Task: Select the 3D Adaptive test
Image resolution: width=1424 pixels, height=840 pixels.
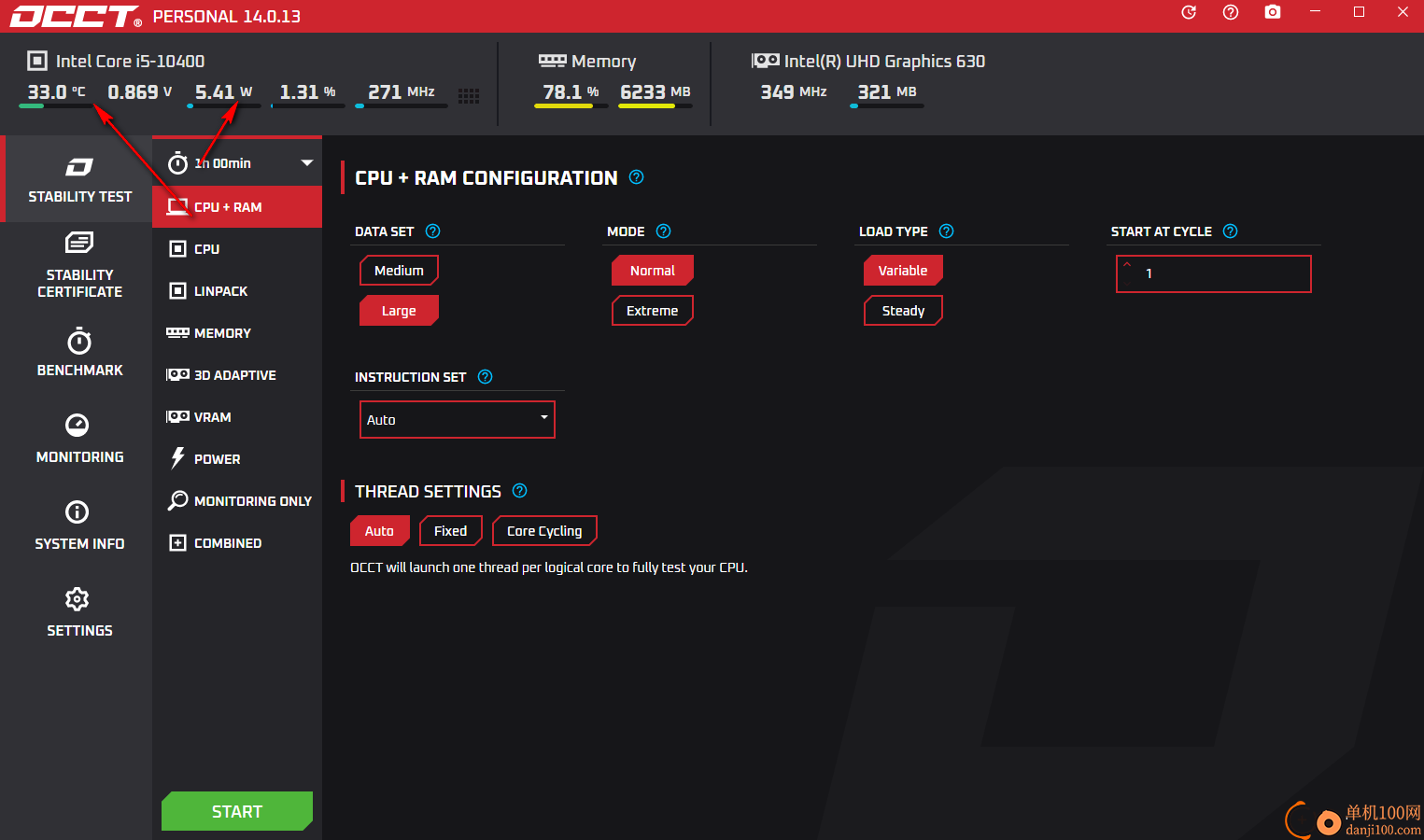Action: (237, 375)
